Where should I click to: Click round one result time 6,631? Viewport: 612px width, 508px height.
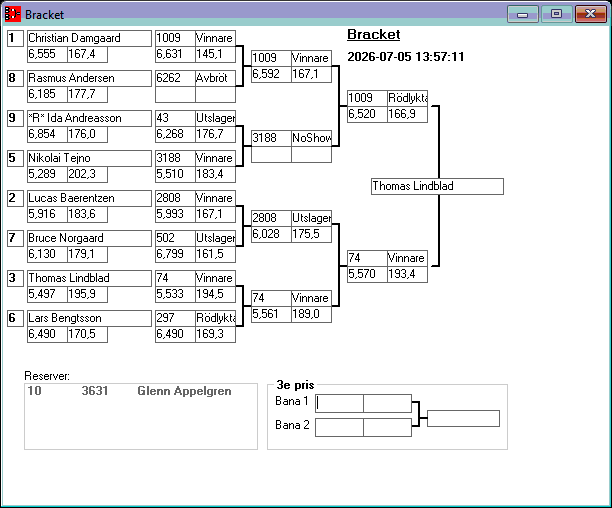click(x=175, y=54)
